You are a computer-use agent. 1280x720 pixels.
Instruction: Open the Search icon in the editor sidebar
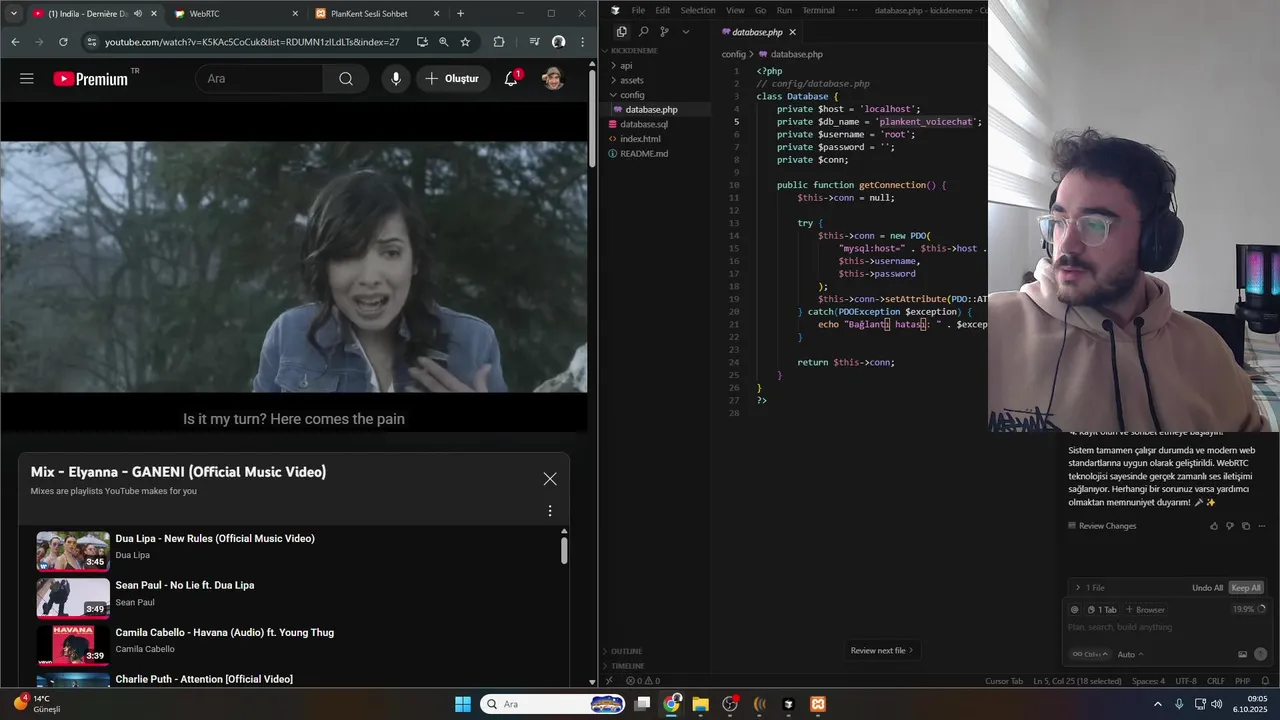[643, 32]
